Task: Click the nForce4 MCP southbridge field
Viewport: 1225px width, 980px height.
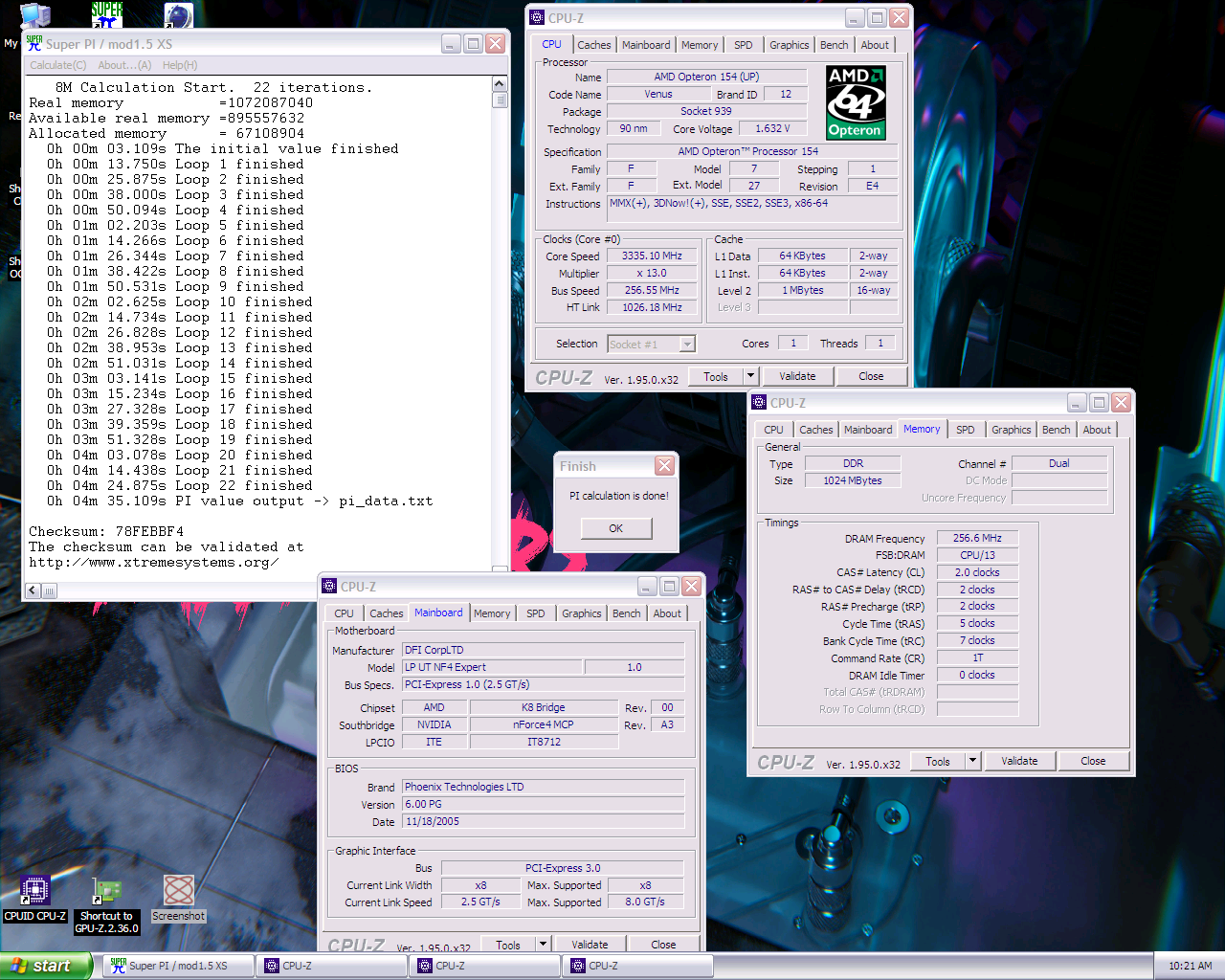Action: [x=544, y=725]
